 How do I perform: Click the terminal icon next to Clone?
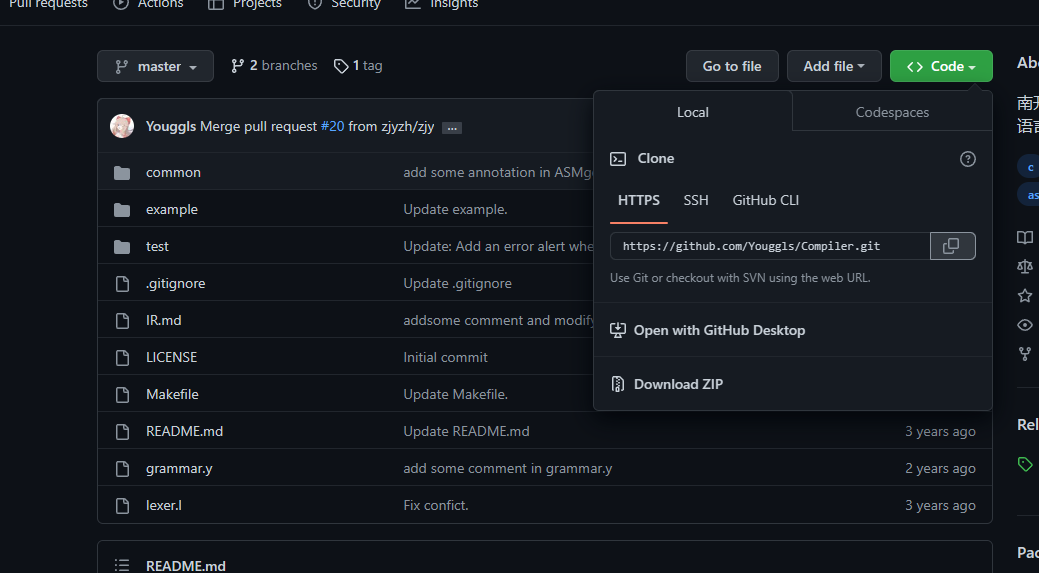pos(618,159)
